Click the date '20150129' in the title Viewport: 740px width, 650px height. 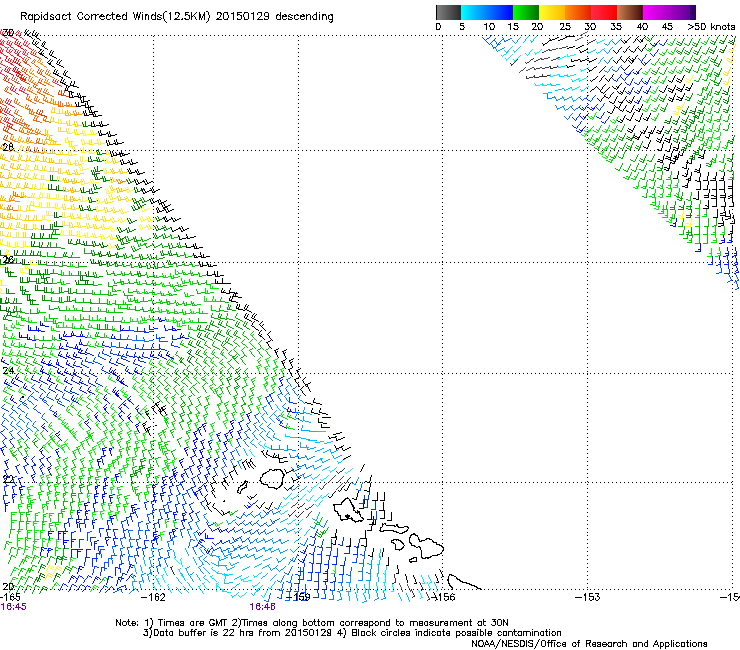point(242,17)
